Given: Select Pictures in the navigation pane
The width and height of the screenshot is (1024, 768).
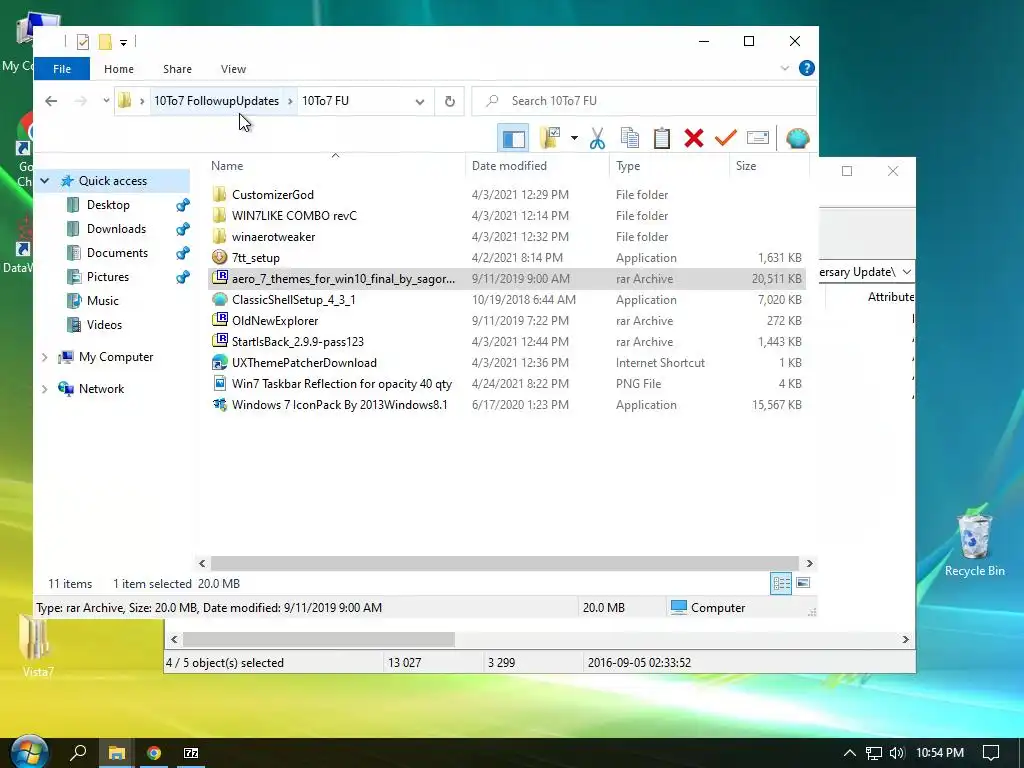Looking at the screenshot, I should [x=108, y=277].
